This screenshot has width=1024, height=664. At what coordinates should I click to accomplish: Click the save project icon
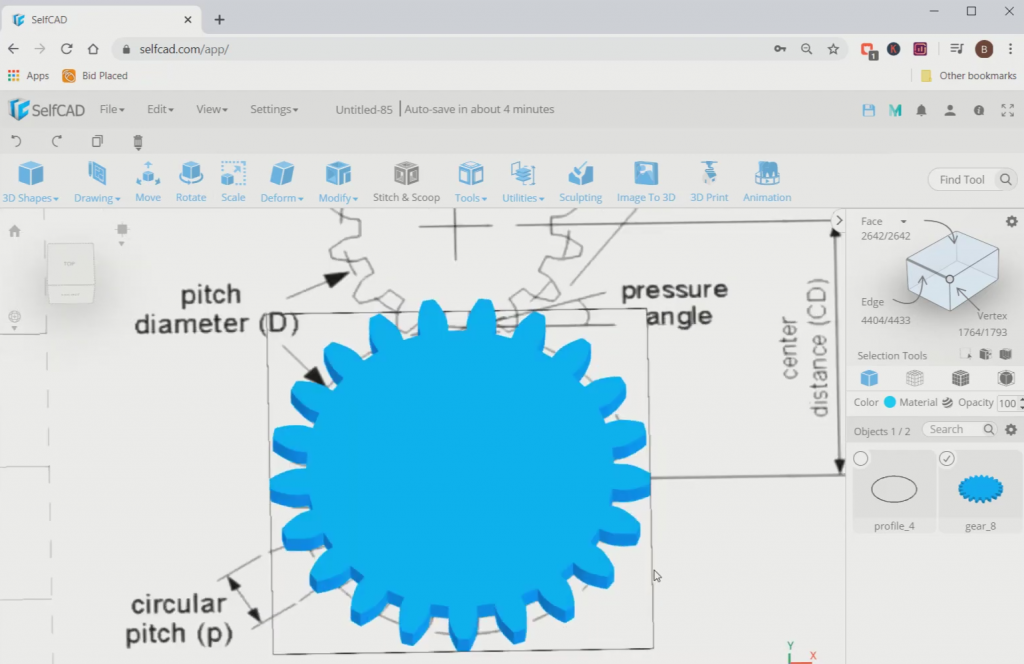pyautogui.click(x=869, y=110)
